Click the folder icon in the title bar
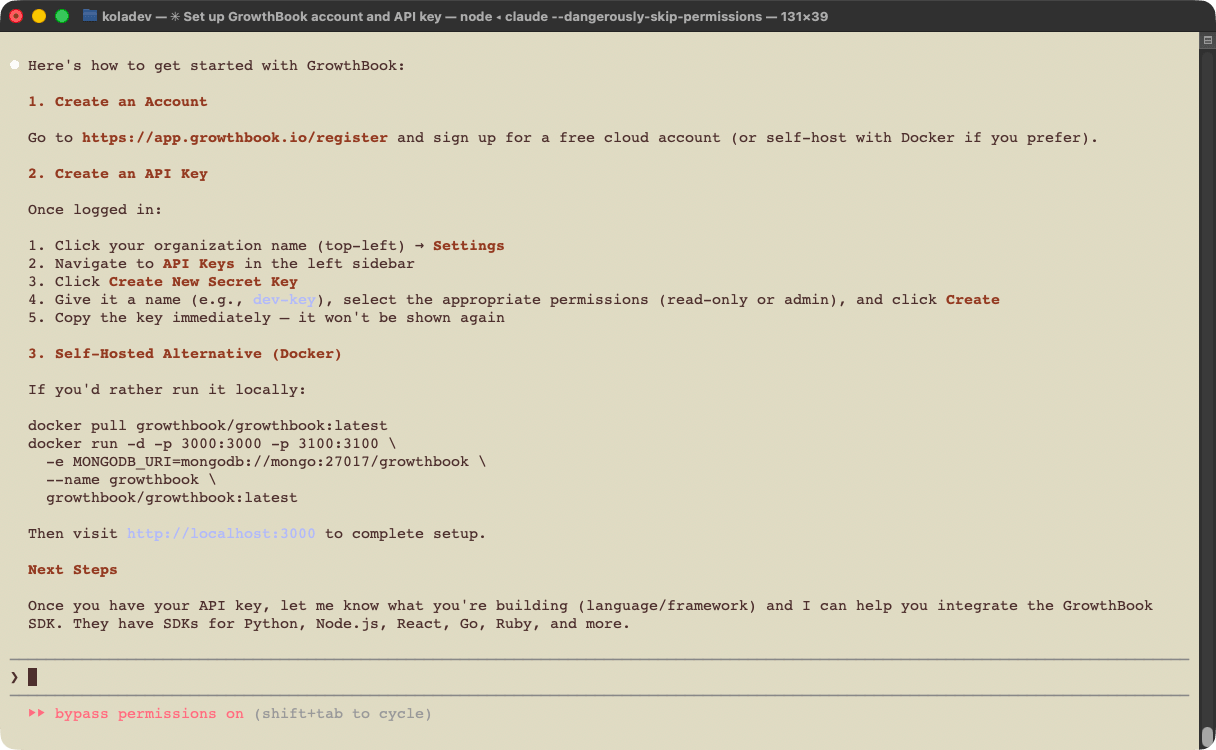 pyautogui.click(x=90, y=16)
